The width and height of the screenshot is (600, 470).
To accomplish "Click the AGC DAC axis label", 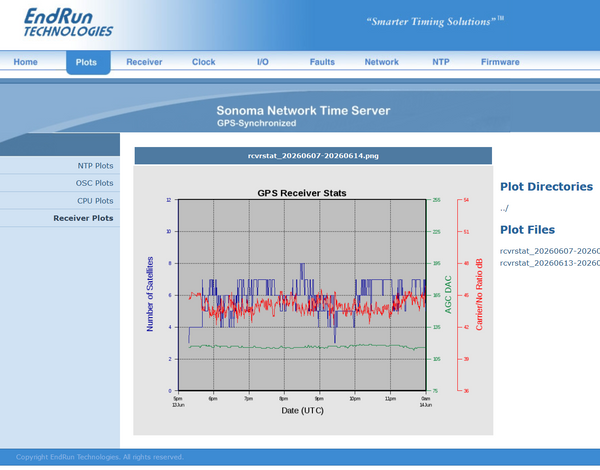I will tap(448, 295).
